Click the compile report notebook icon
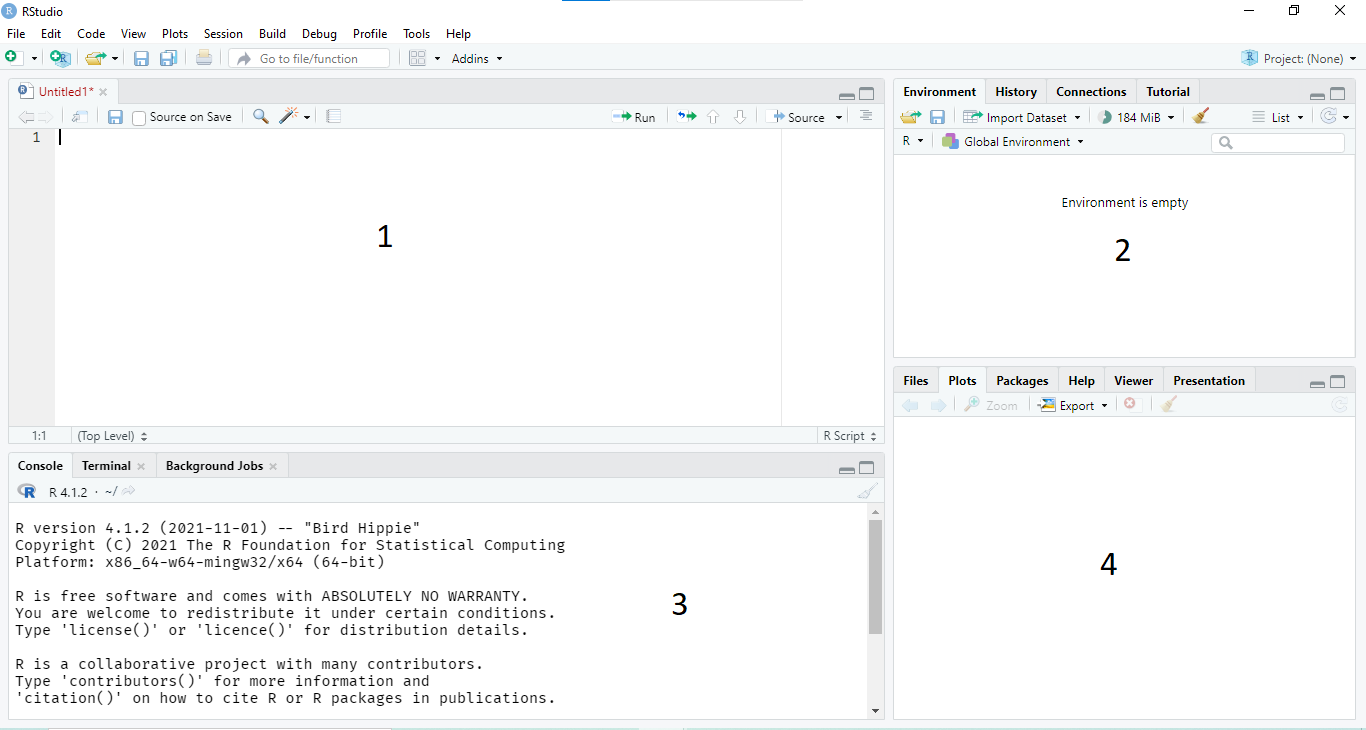This screenshot has width=1366, height=730. point(334,117)
